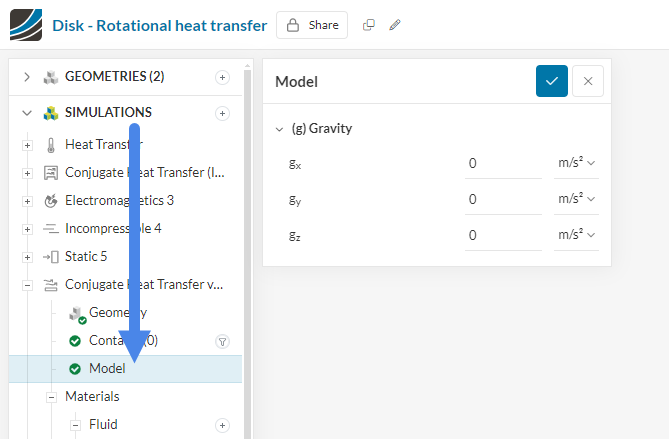Click the gy gravity input field
The image size is (669, 439).
[x=503, y=199]
